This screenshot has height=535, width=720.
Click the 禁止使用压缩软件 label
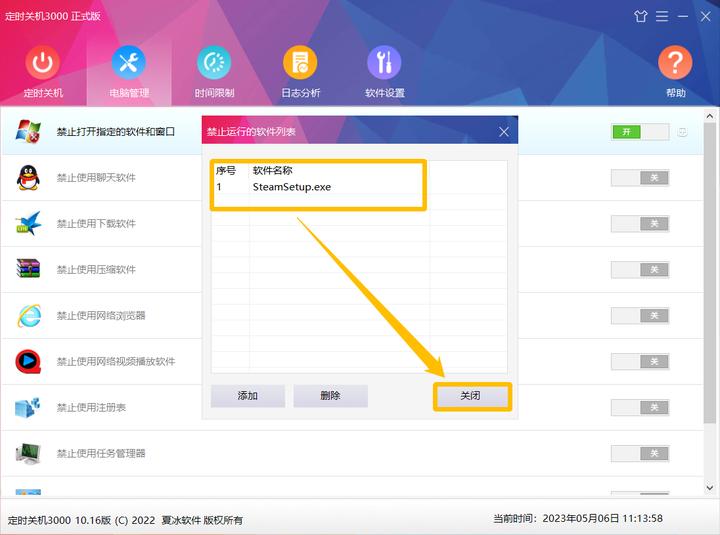point(96,270)
